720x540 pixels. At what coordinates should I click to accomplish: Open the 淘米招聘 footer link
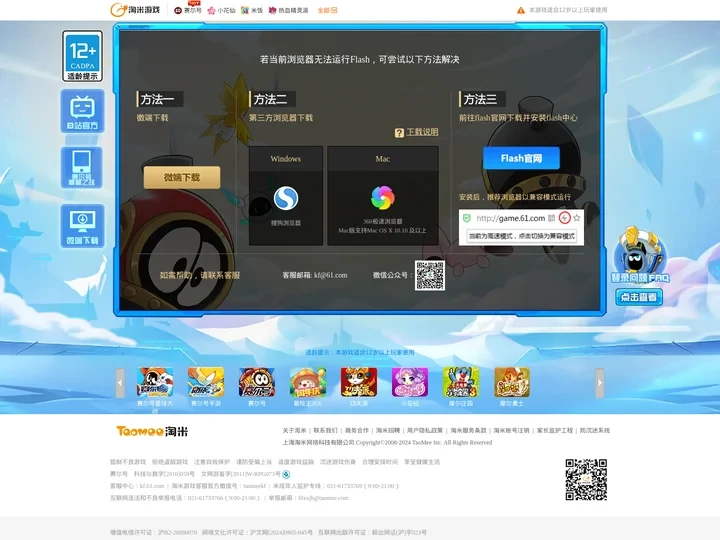388,430
